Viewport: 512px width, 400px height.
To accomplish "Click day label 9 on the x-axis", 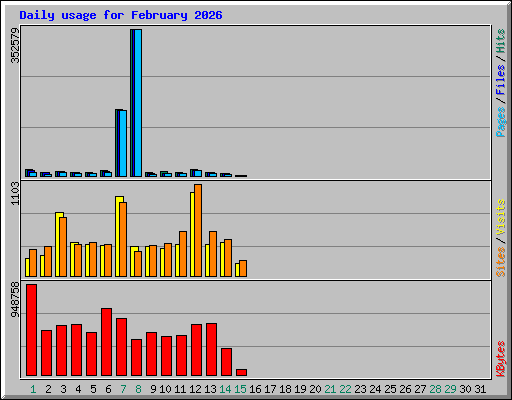I will pyautogui.click(x=153, y=389).
